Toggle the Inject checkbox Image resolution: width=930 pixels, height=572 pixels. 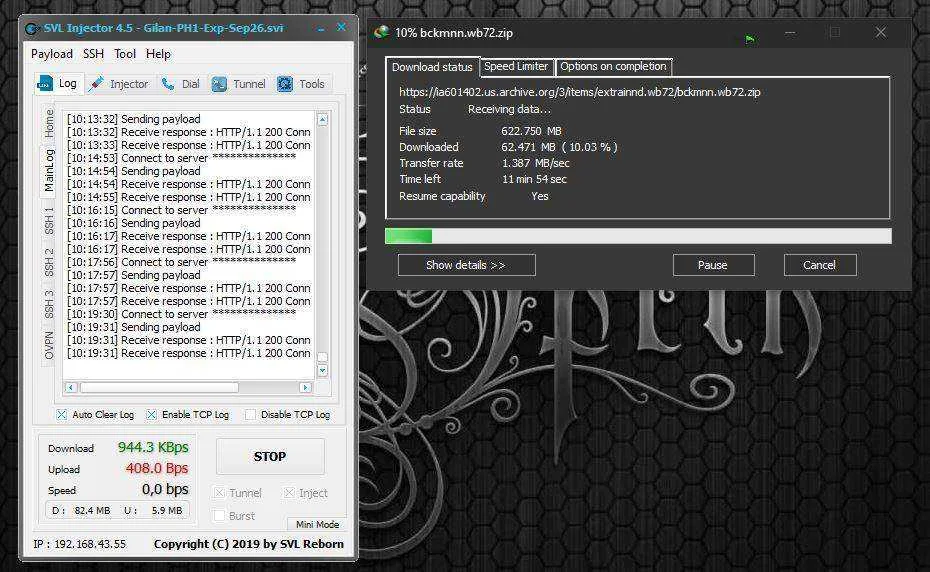(289, 492)
